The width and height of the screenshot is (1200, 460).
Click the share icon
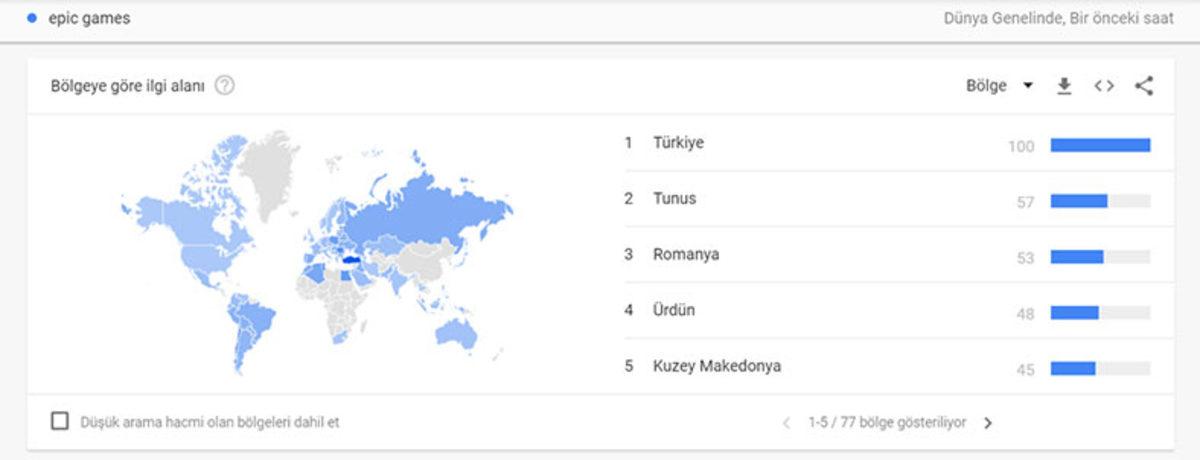1144,86
